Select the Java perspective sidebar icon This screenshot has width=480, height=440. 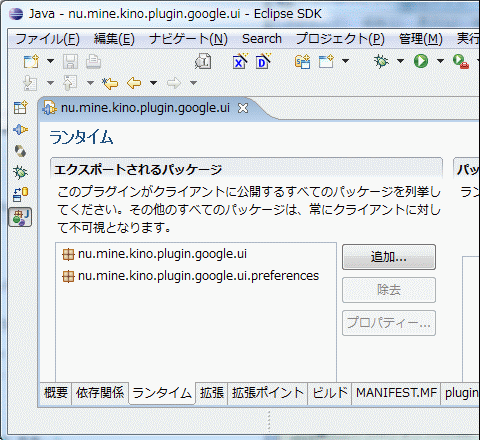click(20, 217)
